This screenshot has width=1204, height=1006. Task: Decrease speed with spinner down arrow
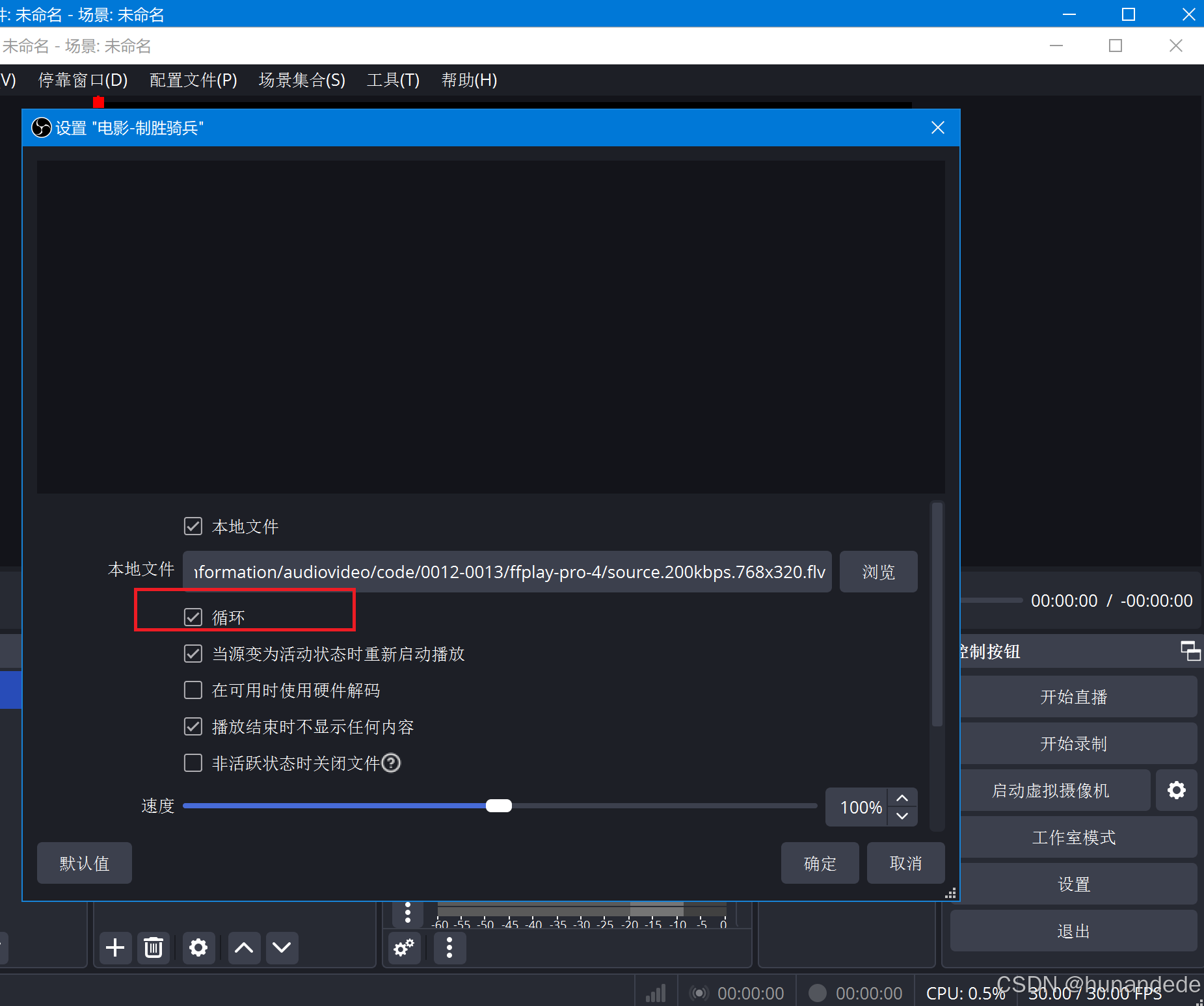(902, 816)
